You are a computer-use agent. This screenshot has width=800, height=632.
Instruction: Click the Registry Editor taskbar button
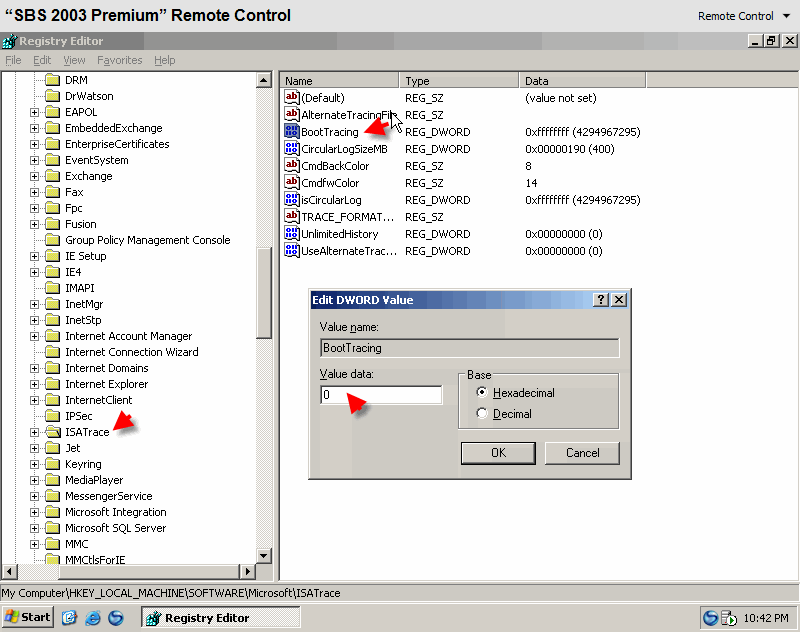[x=220, y=618]
